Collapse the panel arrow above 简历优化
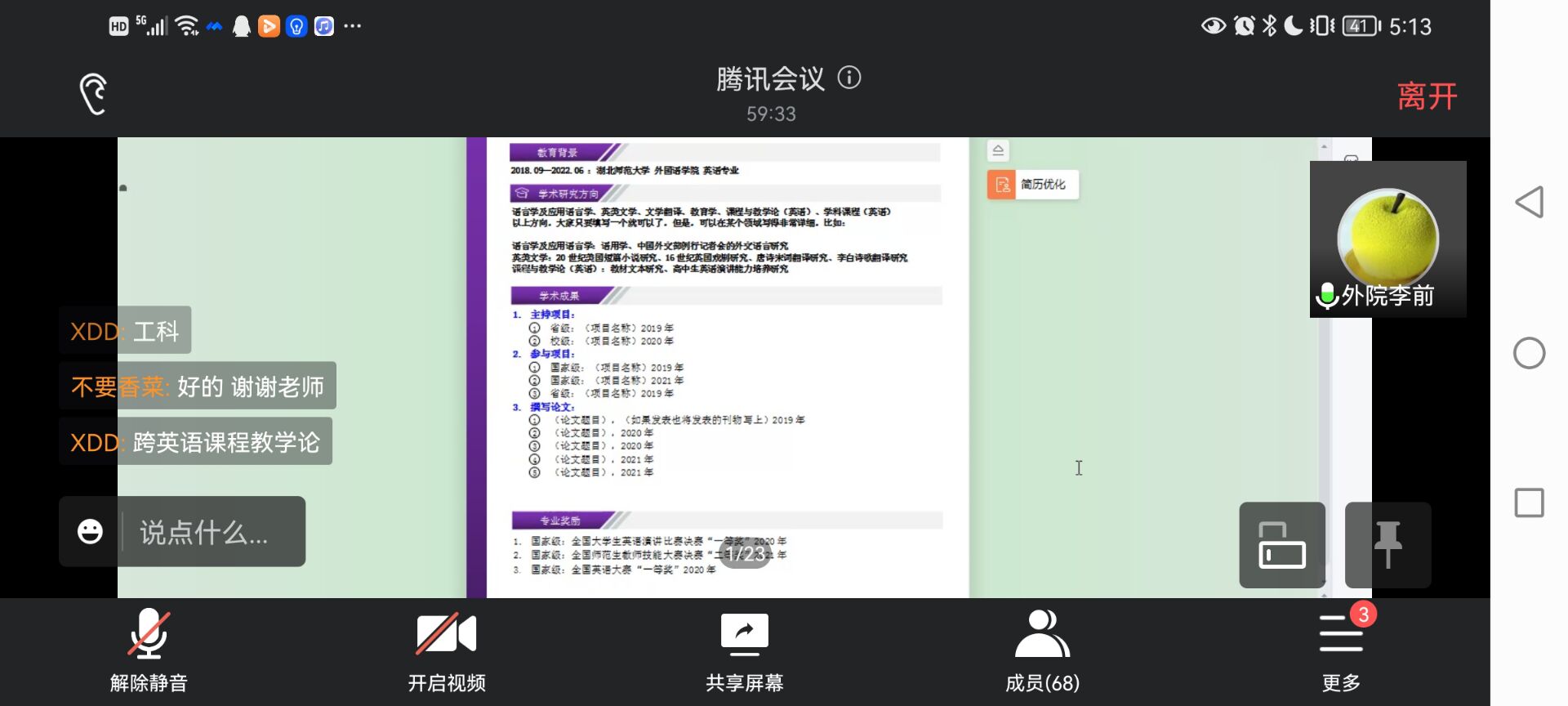The width and height of the screenshot is (1568, 706). 998,150
